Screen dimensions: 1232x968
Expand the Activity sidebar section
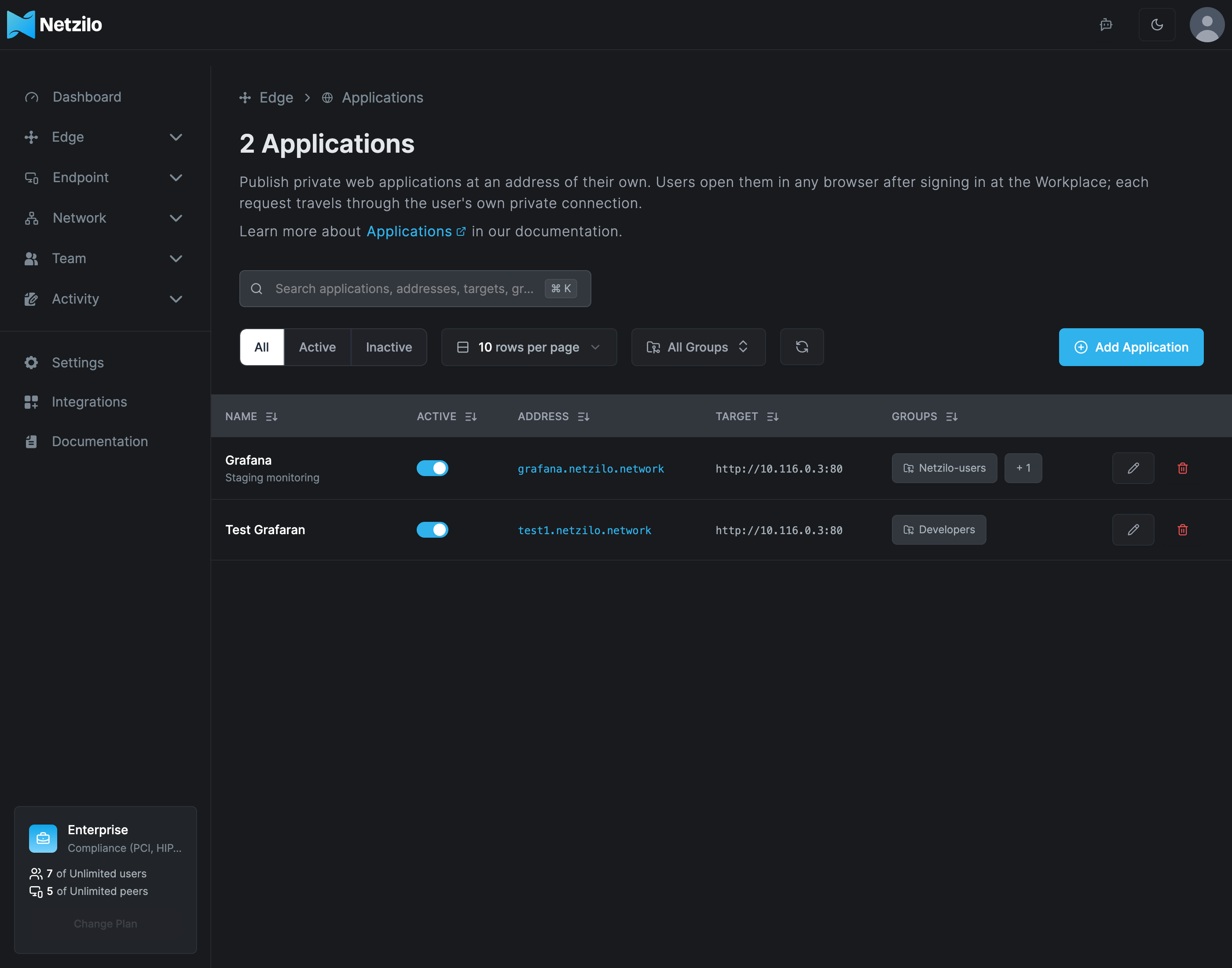[104, 299]
